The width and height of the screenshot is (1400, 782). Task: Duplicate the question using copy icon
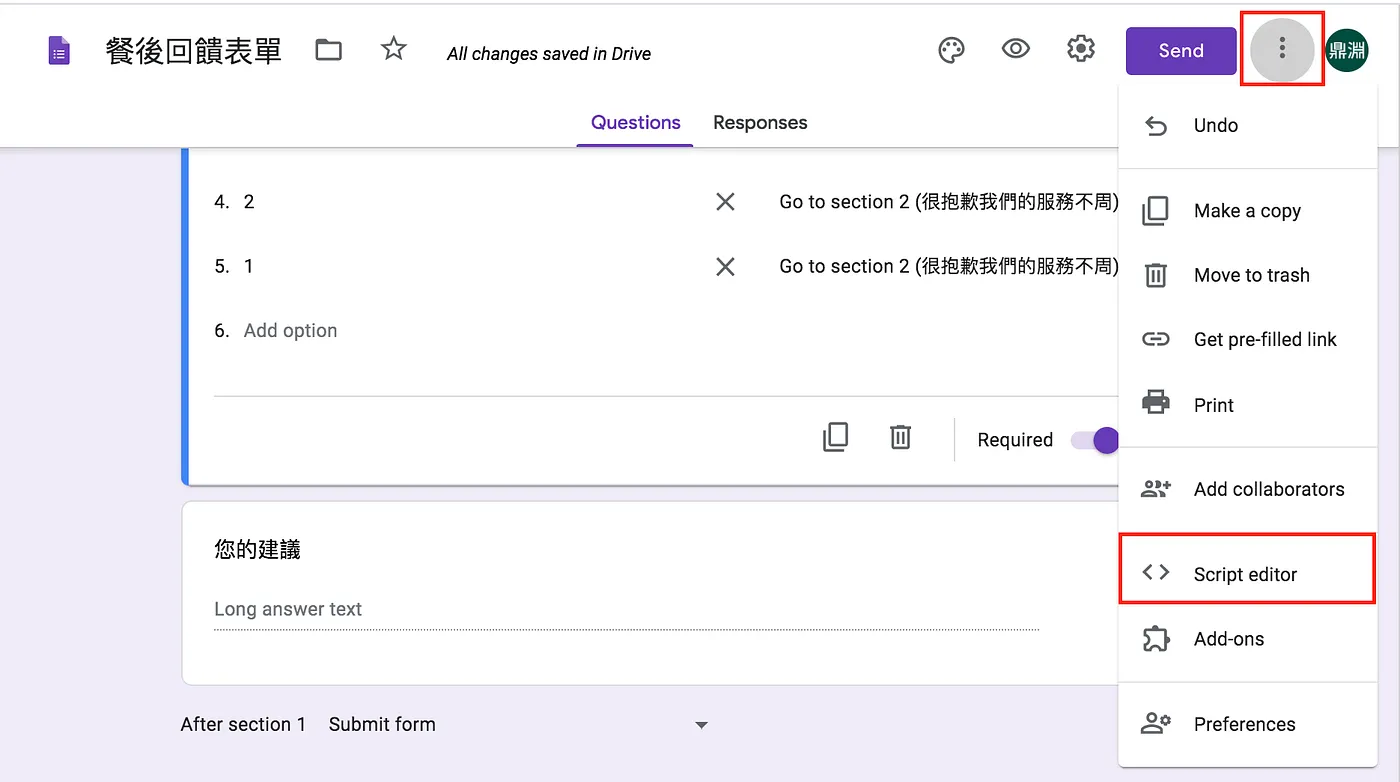coord(835,437)
